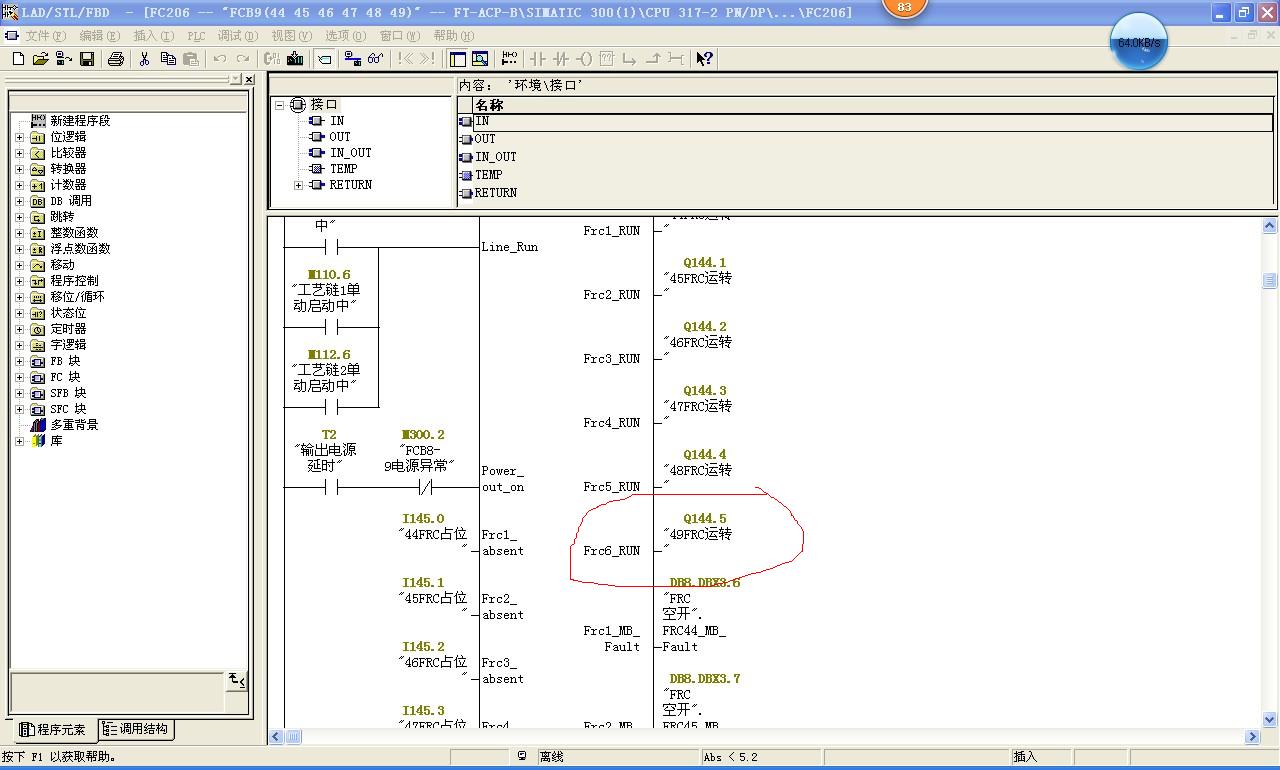Click the Redo arrow icon

[242, 59]
